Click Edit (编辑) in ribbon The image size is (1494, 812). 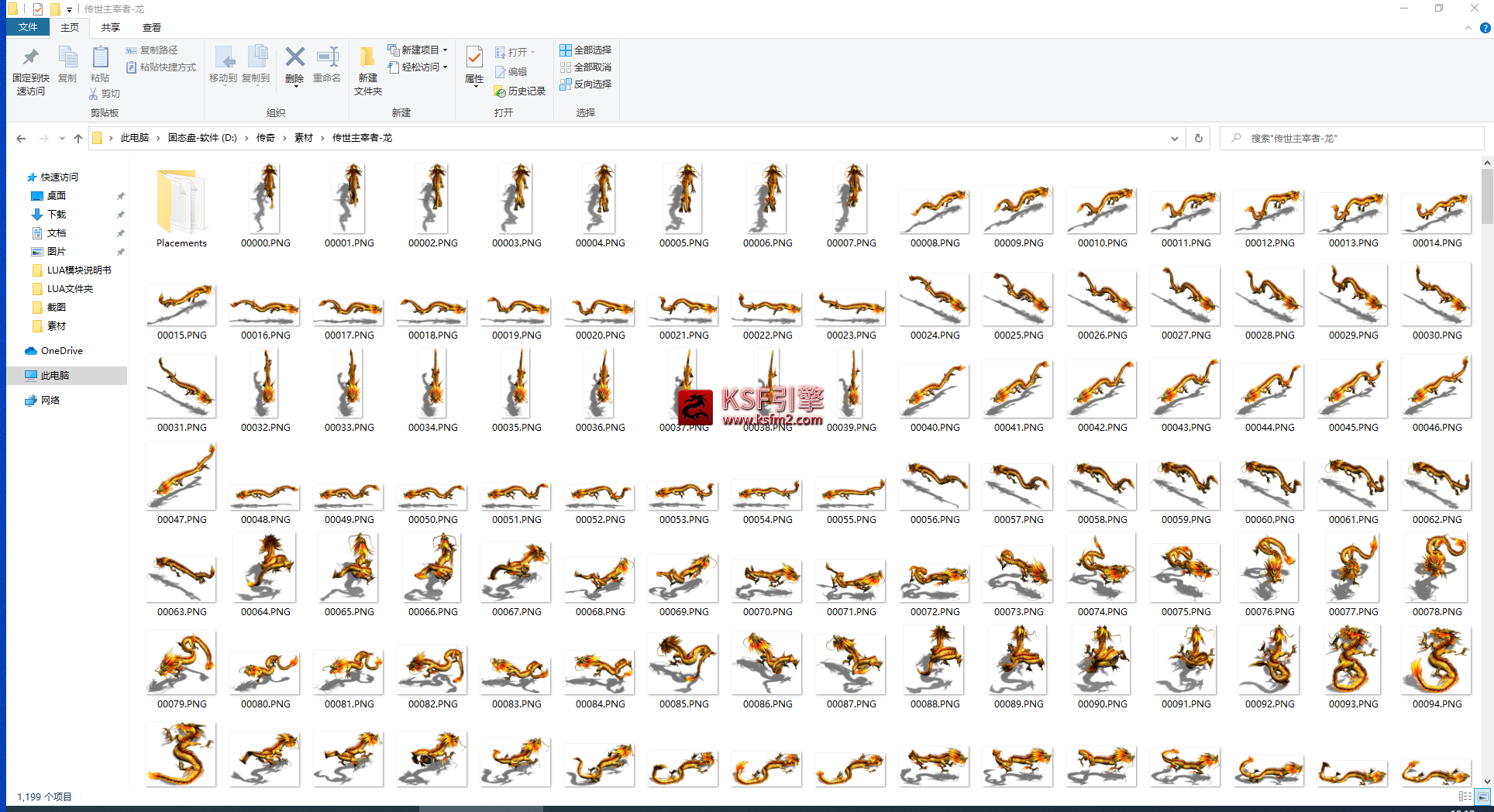tap(511, 71)
